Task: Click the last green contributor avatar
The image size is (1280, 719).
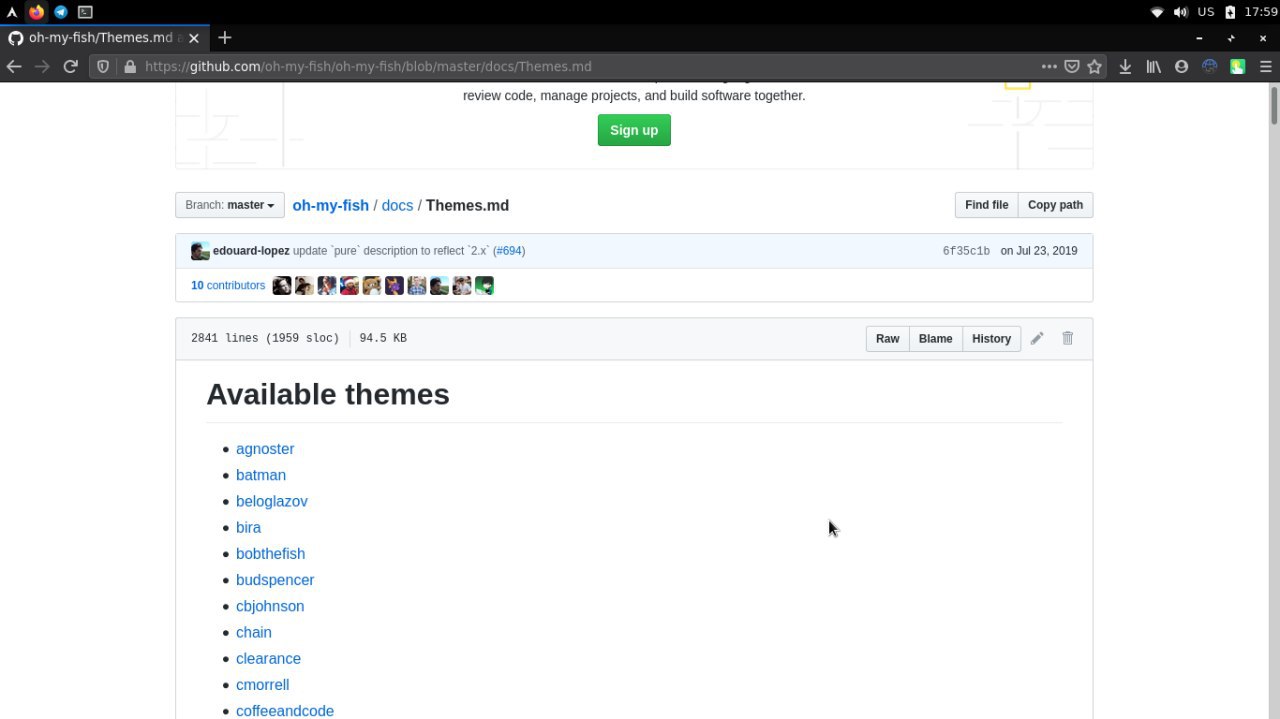Action: pos(484,286)
